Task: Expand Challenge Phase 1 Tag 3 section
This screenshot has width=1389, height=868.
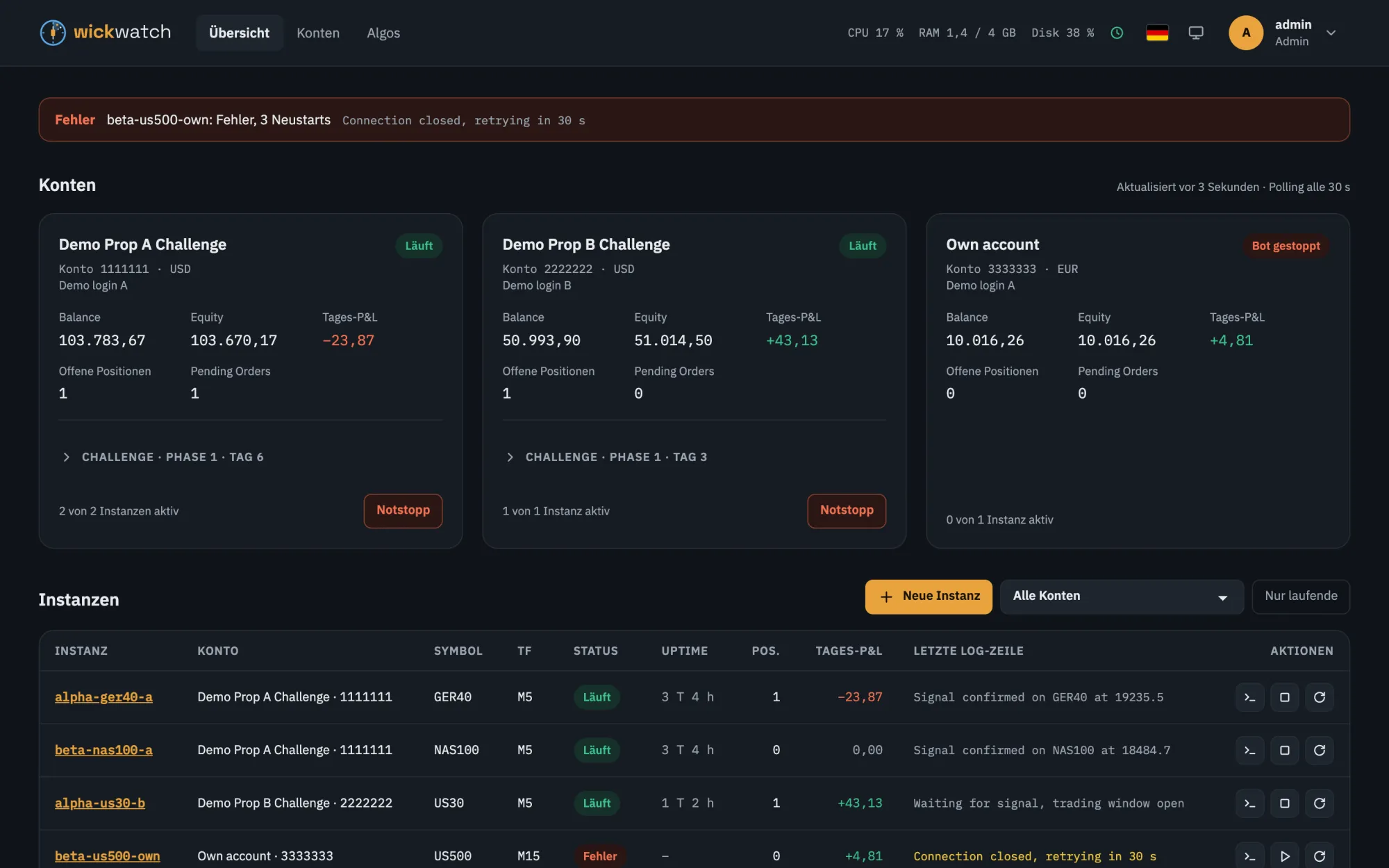Action: 606,457
